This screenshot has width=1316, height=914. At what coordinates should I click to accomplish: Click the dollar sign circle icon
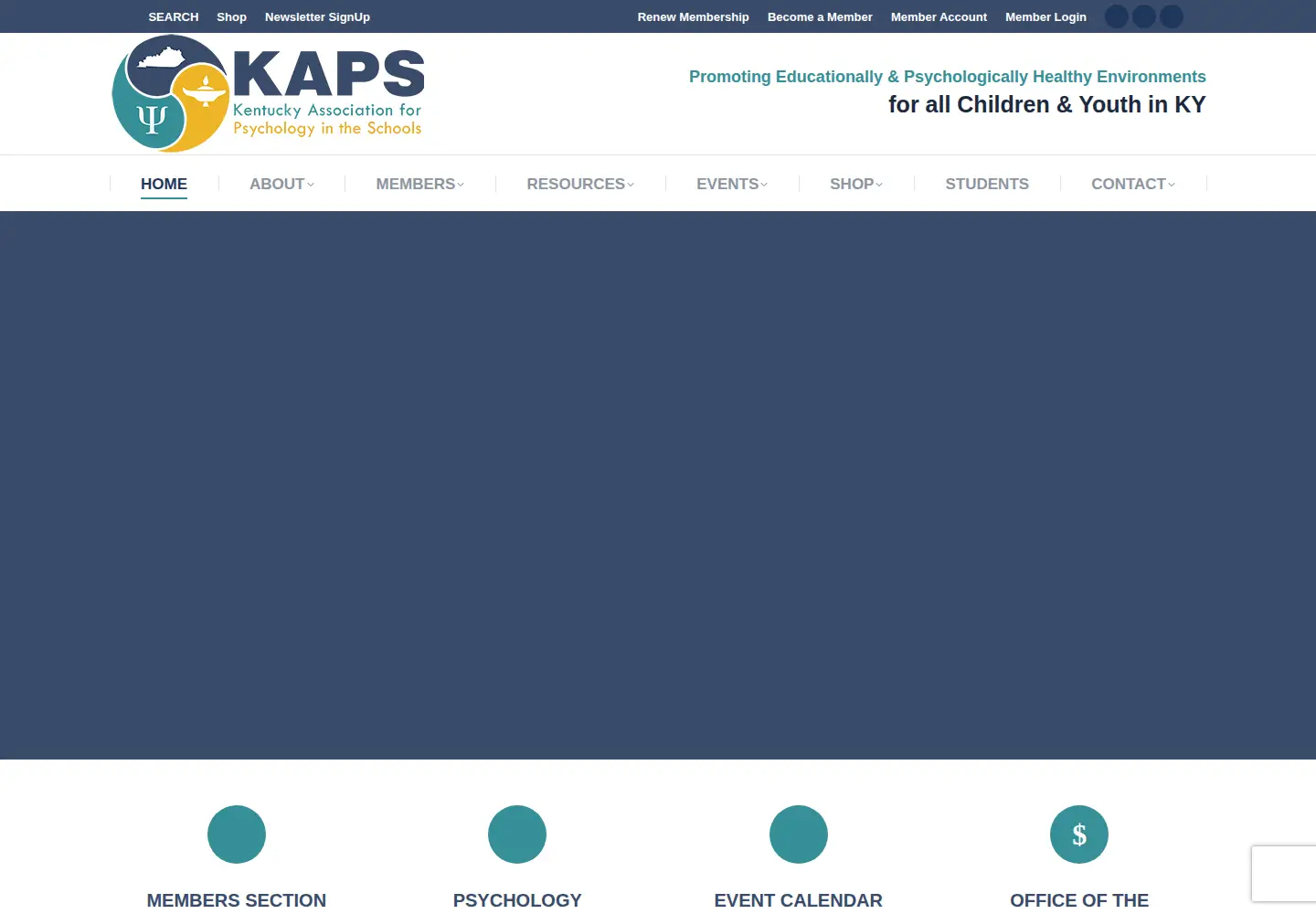click(1079, 834)
